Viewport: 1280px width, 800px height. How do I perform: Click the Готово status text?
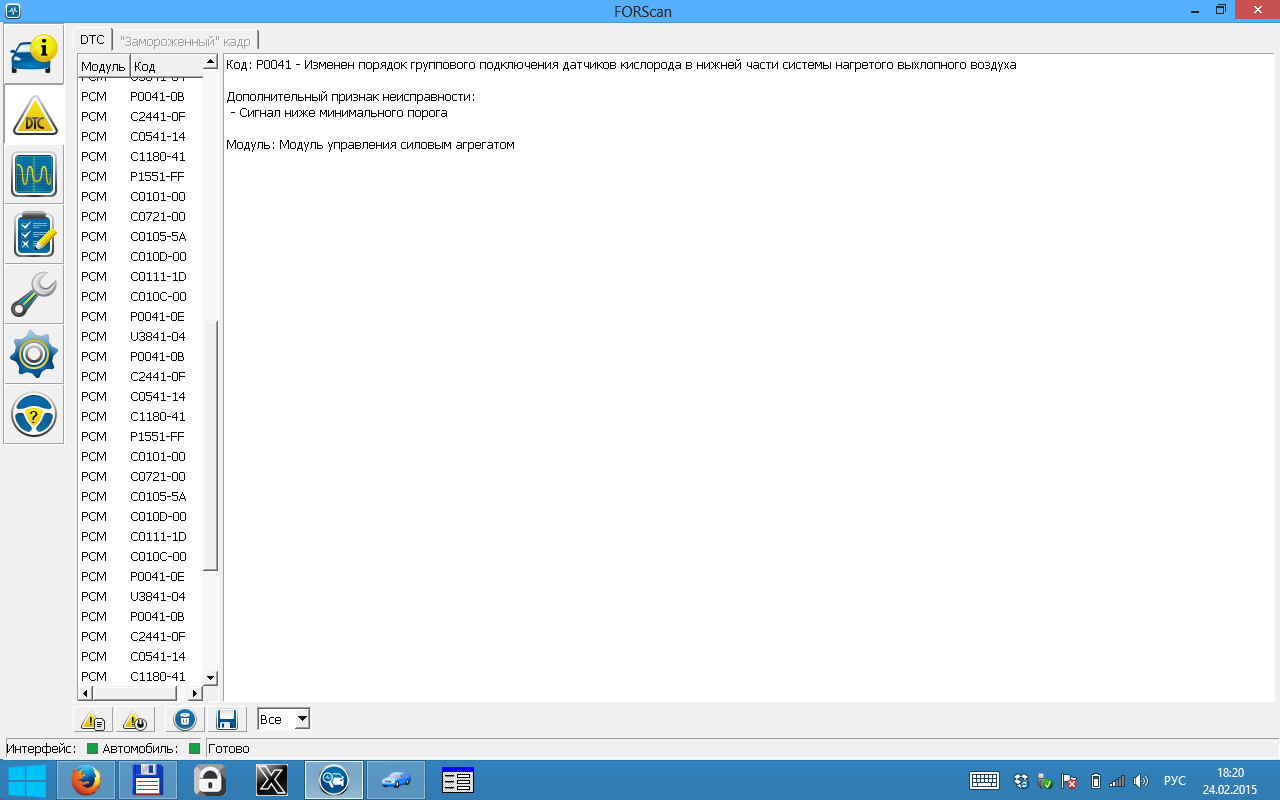pos(229,748)
